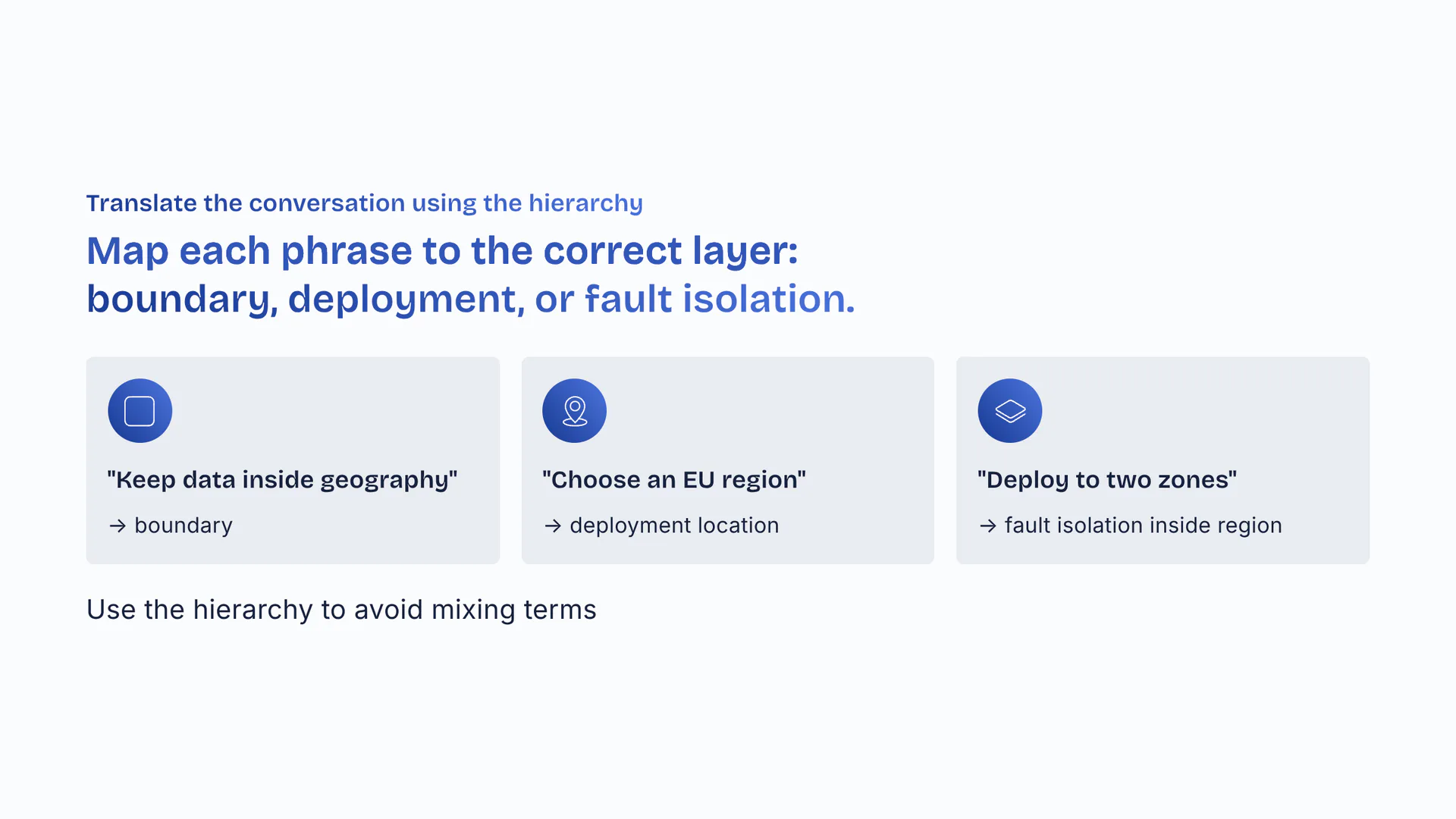Image resolution: width=1456 pixels, height=819 pixels.
Task: Click the arrow before "boundary" in first card
Action: (118, 526)
